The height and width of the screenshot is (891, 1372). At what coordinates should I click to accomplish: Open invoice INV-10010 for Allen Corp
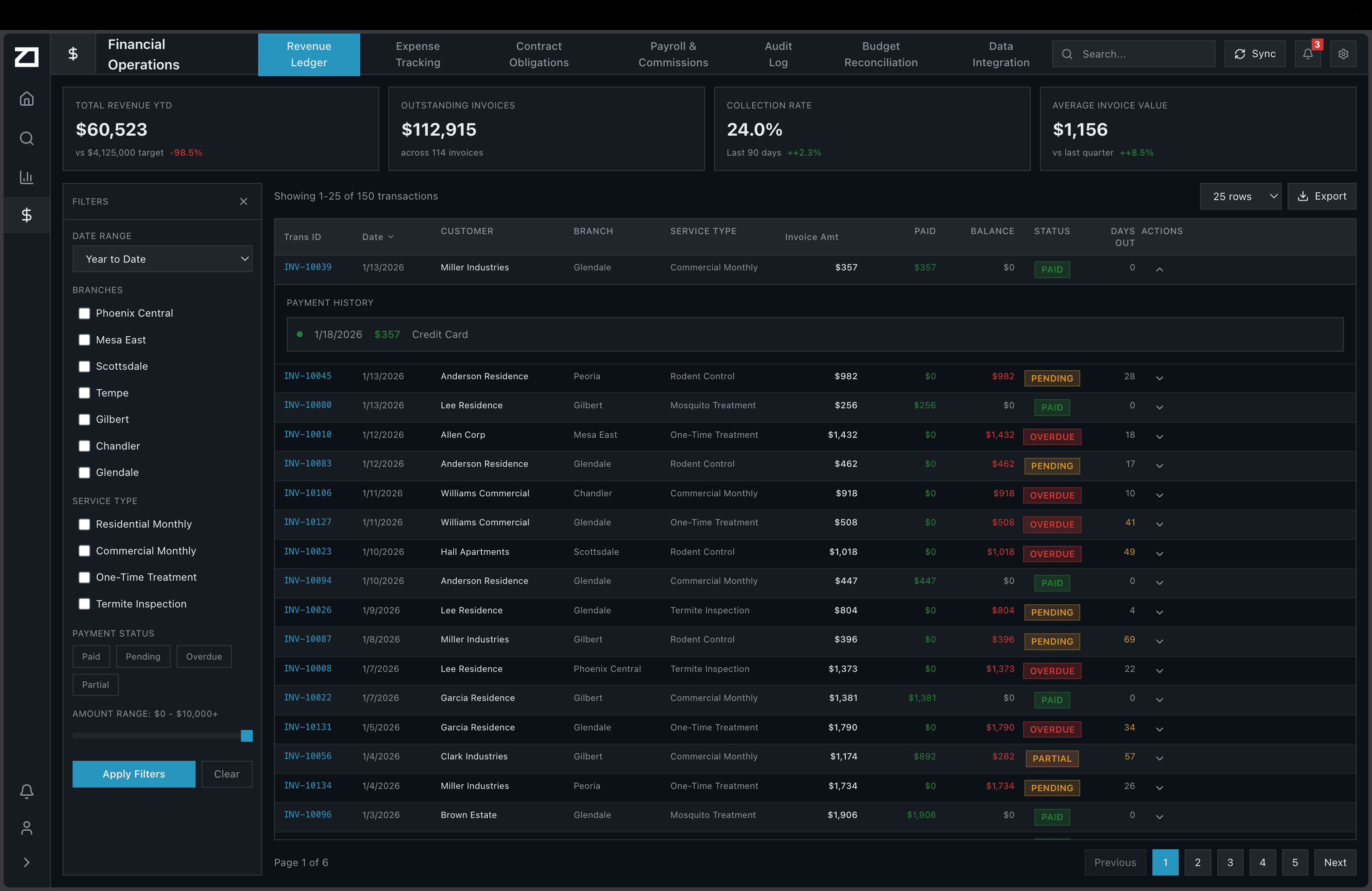(308, 435)
